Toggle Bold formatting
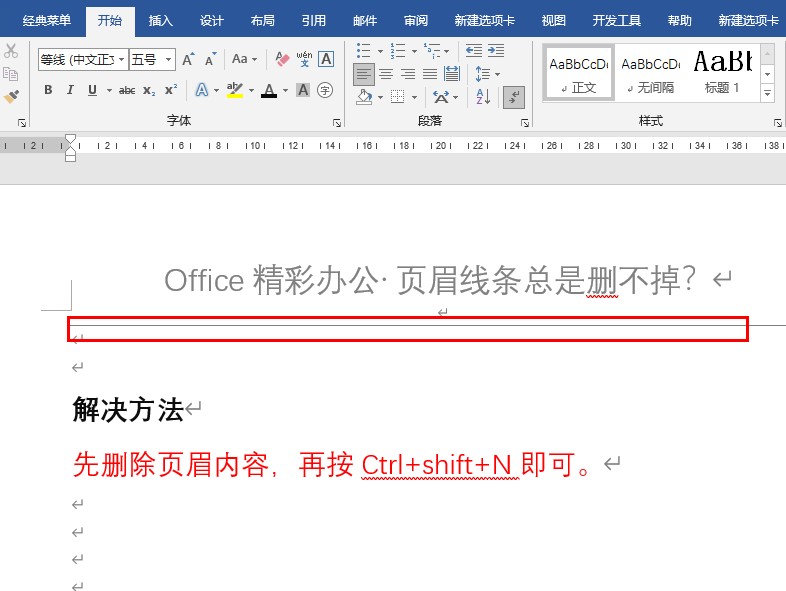 (48, 90)
